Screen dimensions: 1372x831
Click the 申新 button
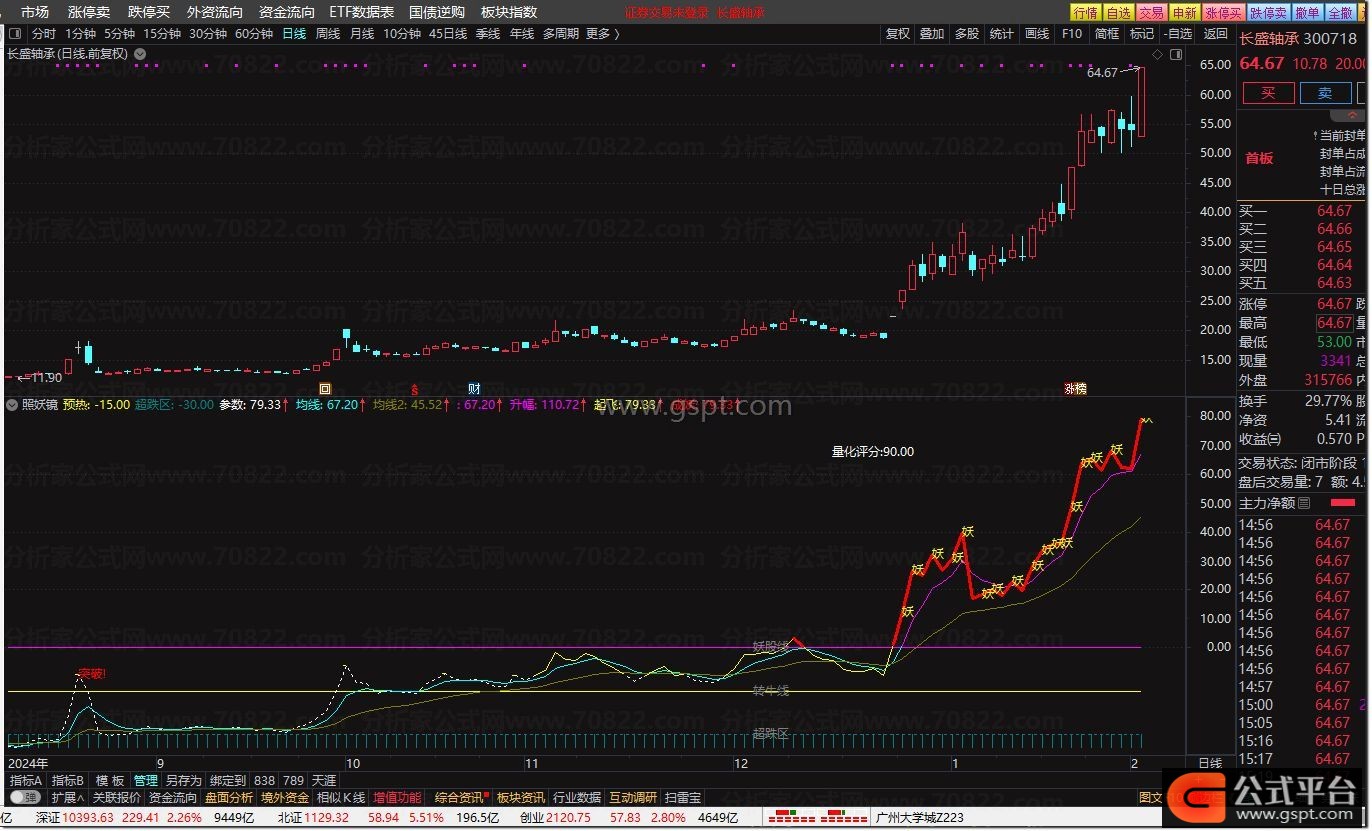1185,13
